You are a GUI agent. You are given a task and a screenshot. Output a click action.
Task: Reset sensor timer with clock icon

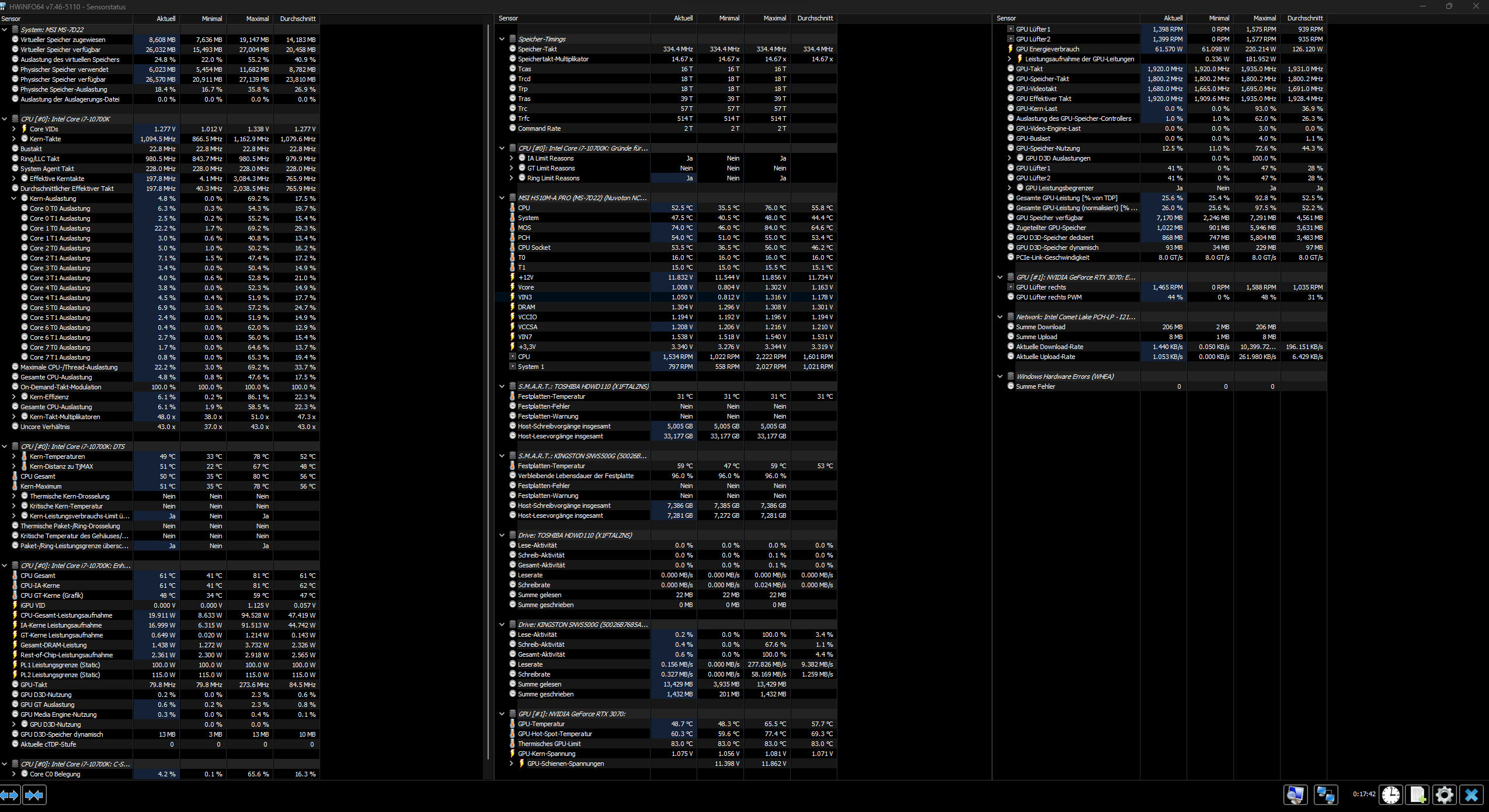tap(1391, 794)
